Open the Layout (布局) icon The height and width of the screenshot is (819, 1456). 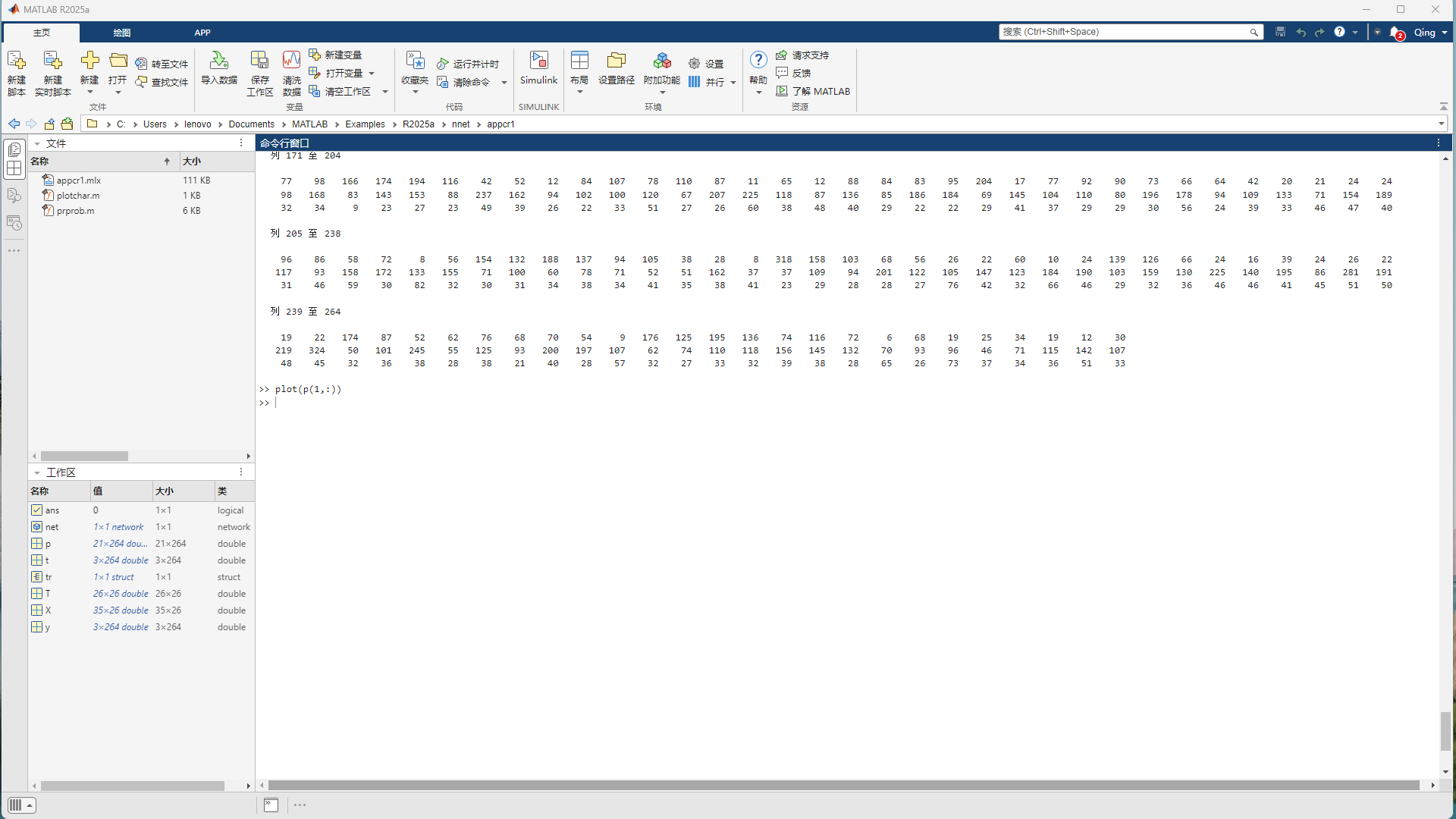point(579,67)
